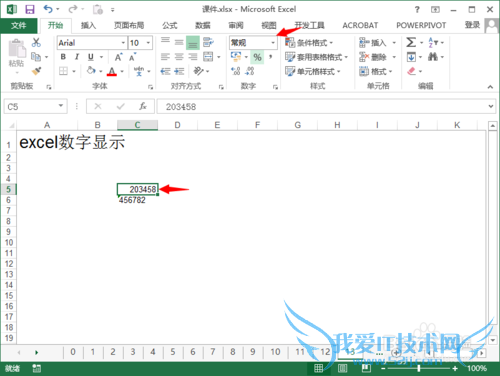500x376 pixels.
Task: Expand the Name Box dropdown
Action: 61,106
